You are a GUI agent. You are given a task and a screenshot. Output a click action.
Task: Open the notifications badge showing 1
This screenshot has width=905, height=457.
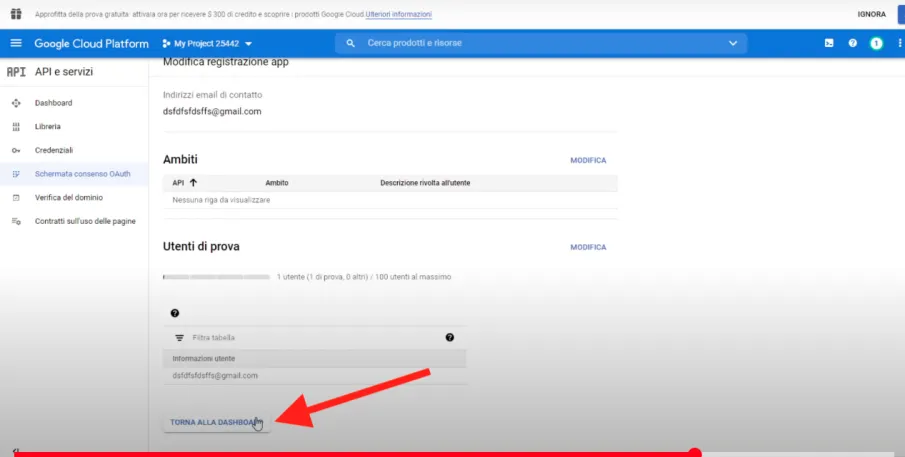pyautogui.click(x=876, y=43)
